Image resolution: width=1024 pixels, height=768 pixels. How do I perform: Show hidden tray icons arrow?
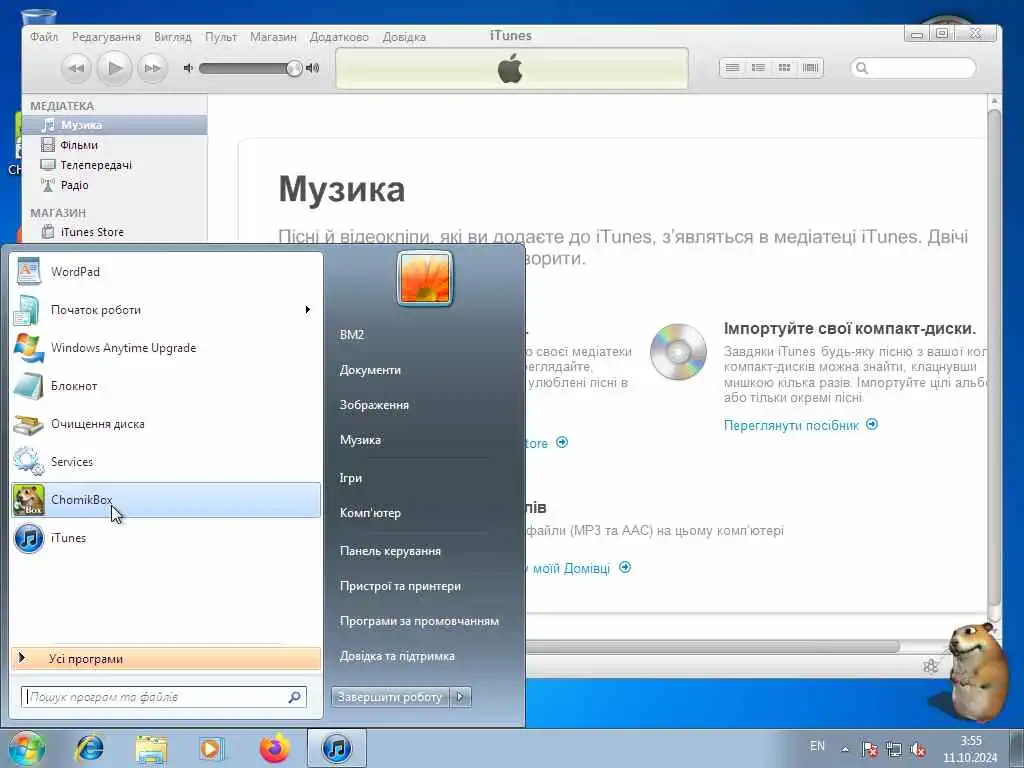[845, 749]
